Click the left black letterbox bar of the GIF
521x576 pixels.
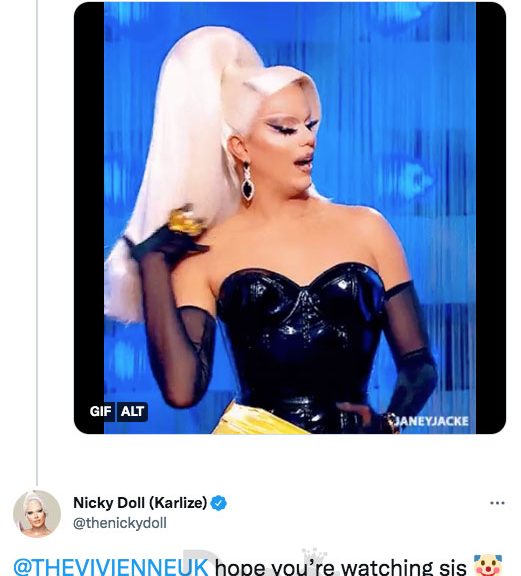89,217
